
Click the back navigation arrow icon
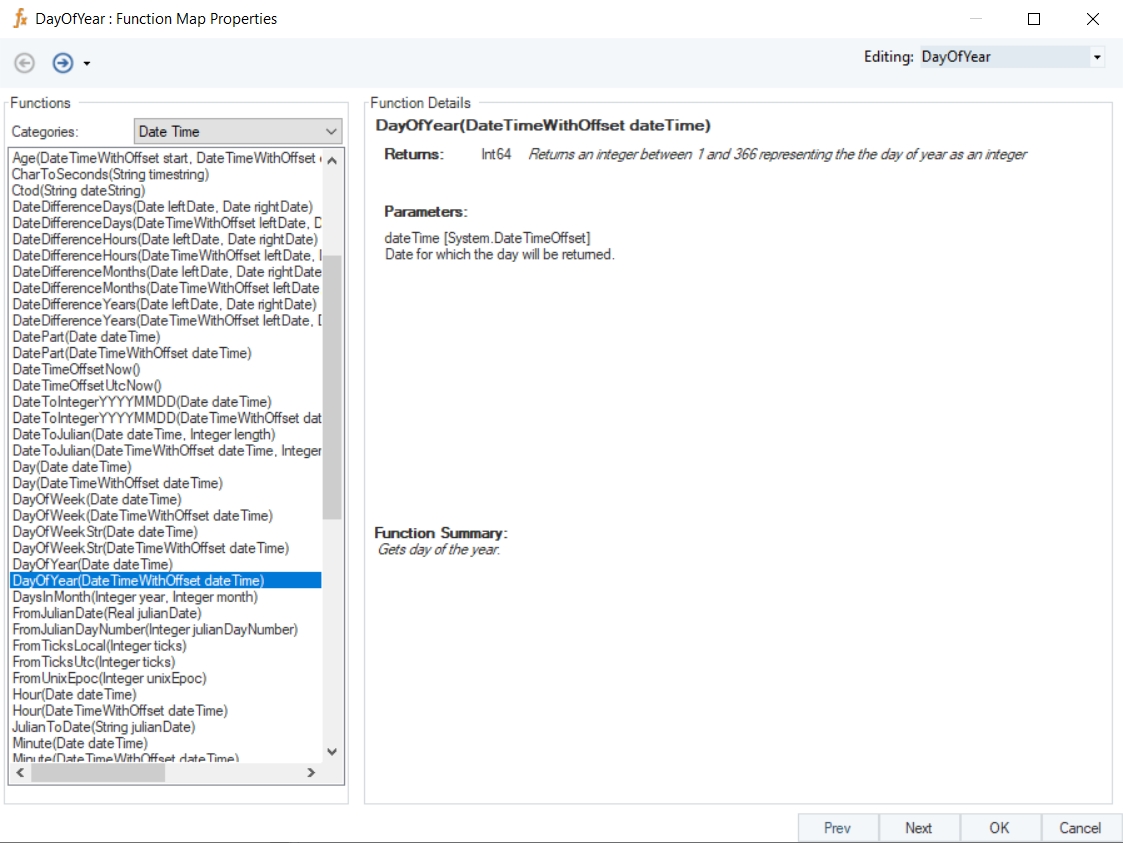[x=24, y=63]
